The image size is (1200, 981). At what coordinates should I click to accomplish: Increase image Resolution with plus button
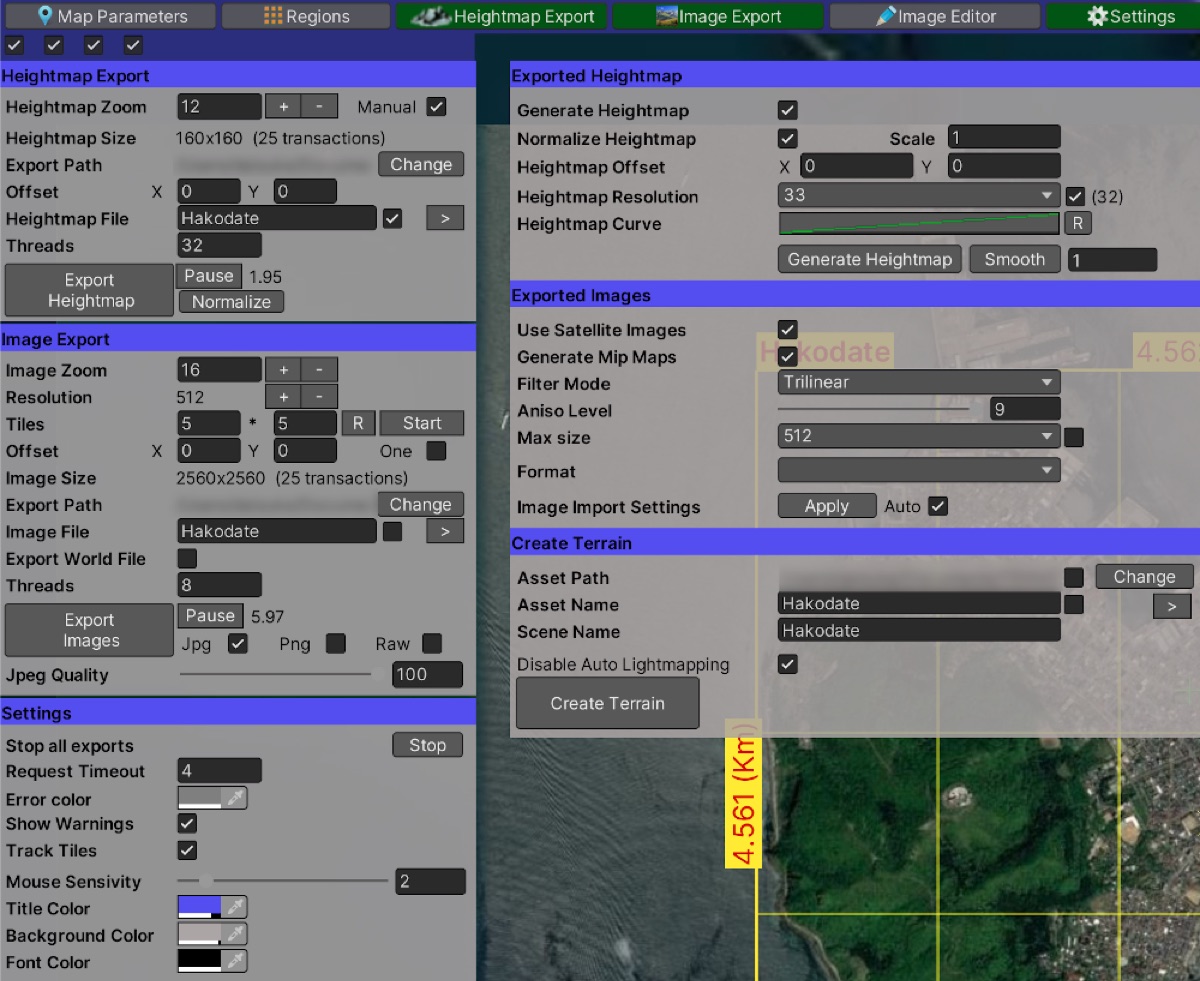[283, 397]
